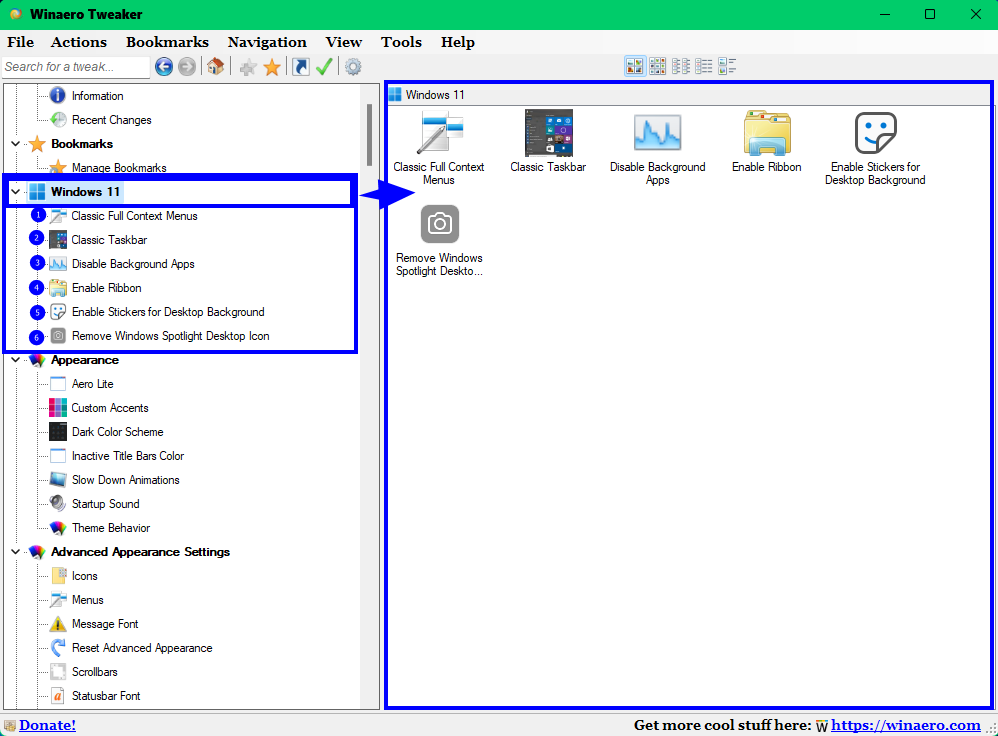This screenshot has width=998, height=736.
Task: Switch to tile view mode icon
Action: click(727, 66)
